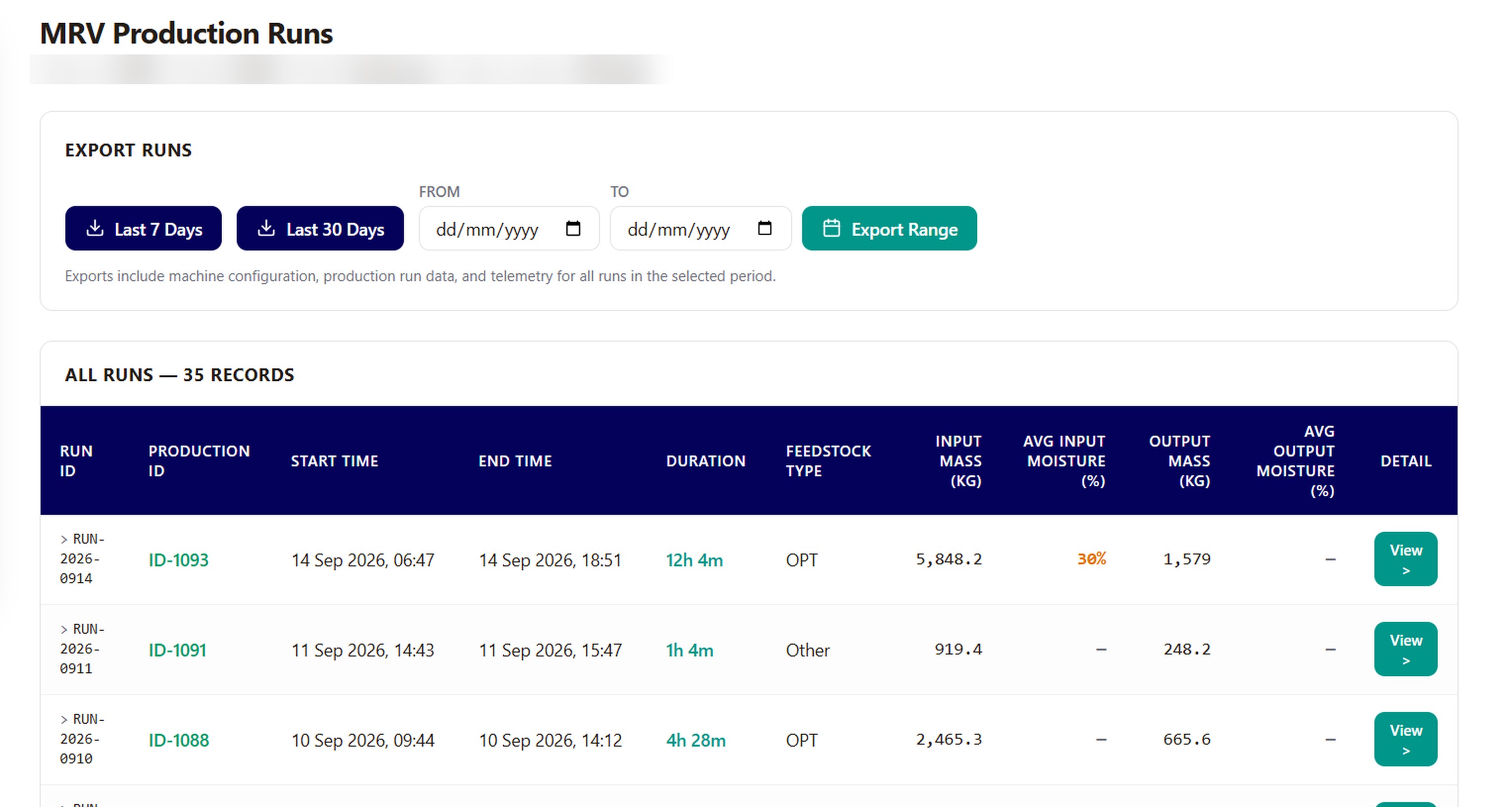The width and height of the screenshot is (1512, 807).
Task: Click the Run ID column header
Action: pos(76,461)
